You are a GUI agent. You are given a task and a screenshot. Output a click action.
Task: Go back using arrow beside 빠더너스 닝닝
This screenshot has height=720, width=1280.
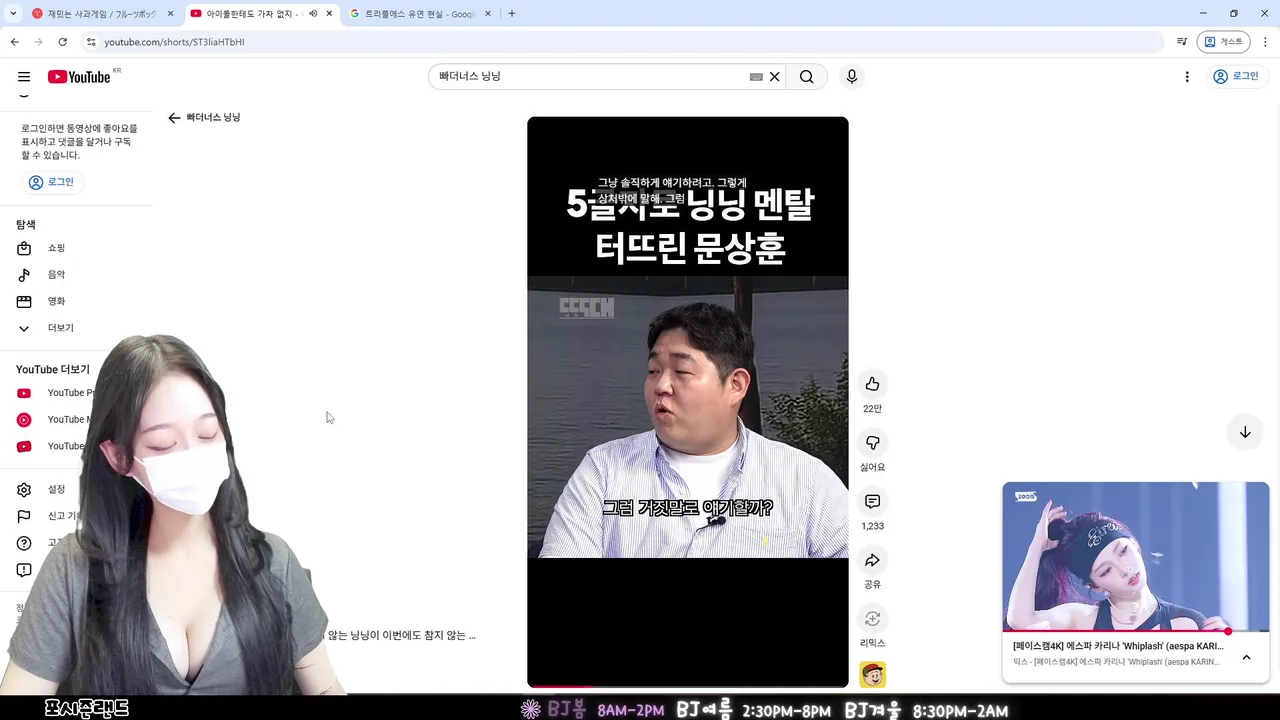pos(174,118)
